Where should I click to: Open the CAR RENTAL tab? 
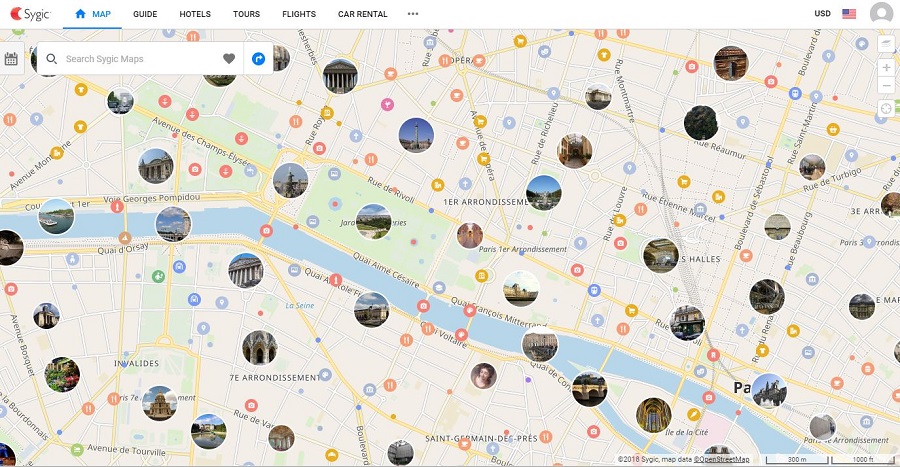tap(362, 14)
